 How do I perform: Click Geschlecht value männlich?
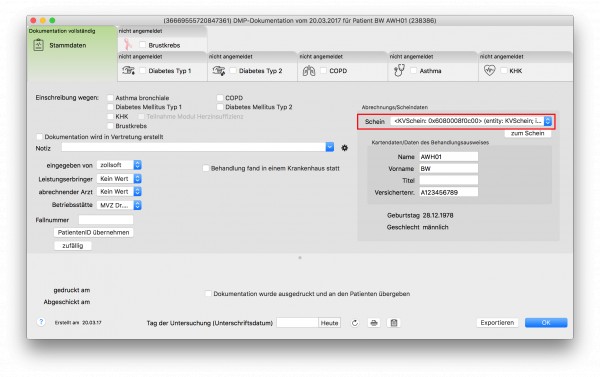point(435,227)
